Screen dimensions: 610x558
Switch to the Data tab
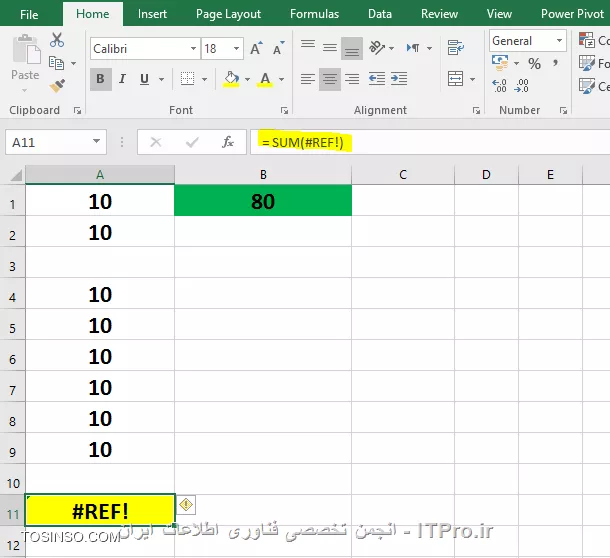[380, 14]
